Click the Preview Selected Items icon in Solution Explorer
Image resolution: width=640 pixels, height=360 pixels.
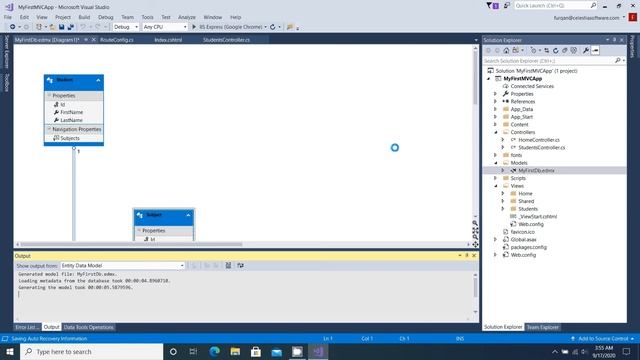(595, 51)
